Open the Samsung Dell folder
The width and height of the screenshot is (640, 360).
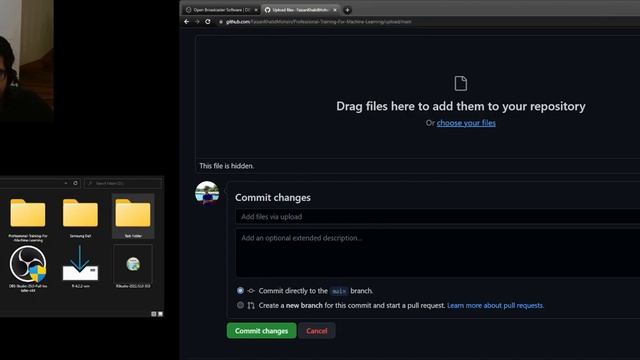pos(80,218)
